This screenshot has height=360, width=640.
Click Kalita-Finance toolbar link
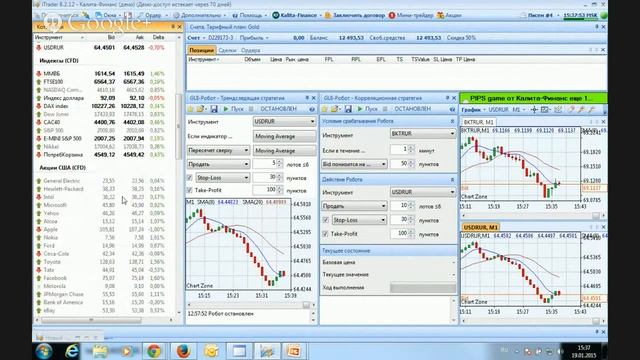click(x=294, y=16)
